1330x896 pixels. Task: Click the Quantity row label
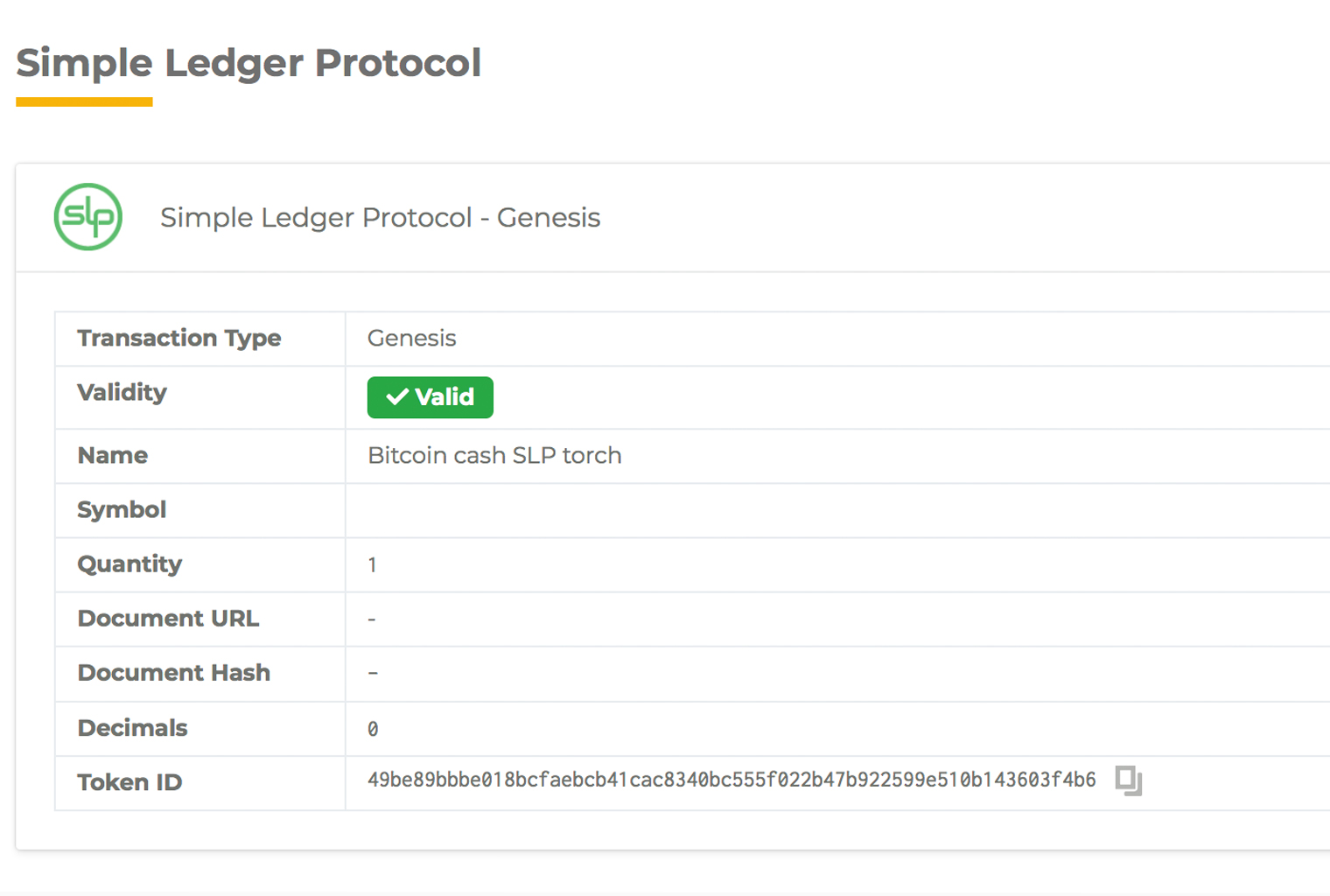(x=129, y=563)
